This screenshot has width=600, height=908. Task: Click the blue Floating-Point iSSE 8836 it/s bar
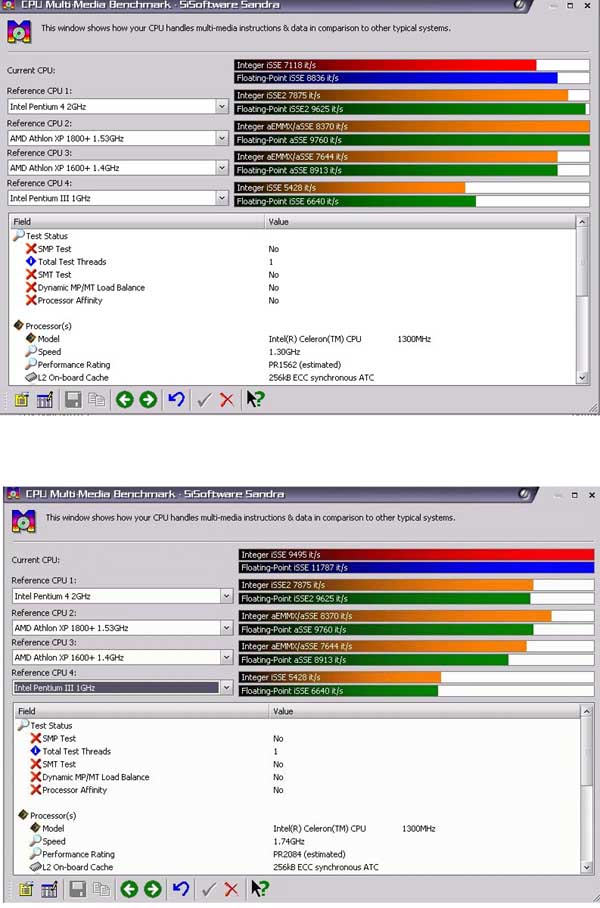point(396,78)
